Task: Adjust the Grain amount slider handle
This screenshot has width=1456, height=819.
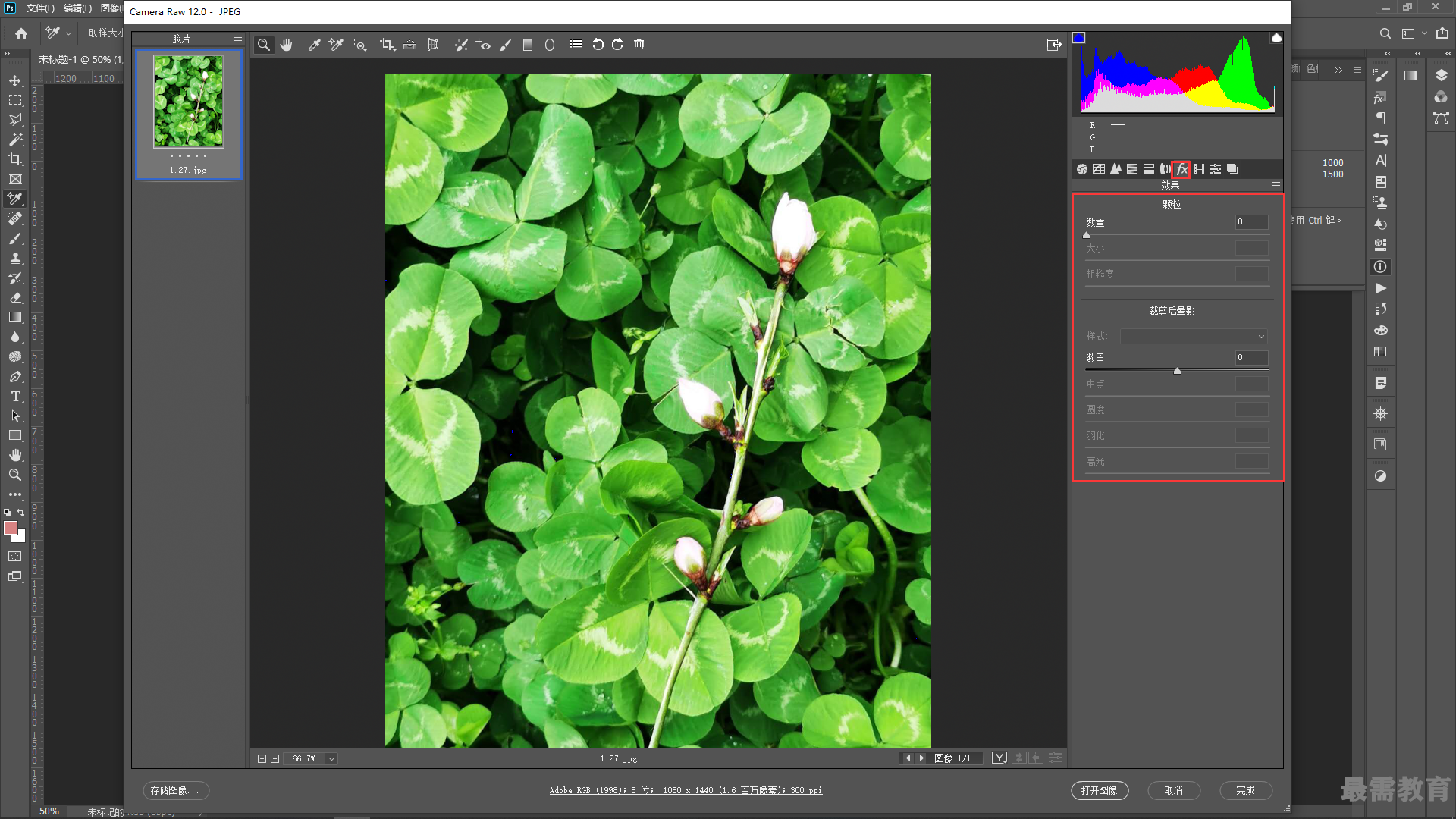Action: point(1087,235)
